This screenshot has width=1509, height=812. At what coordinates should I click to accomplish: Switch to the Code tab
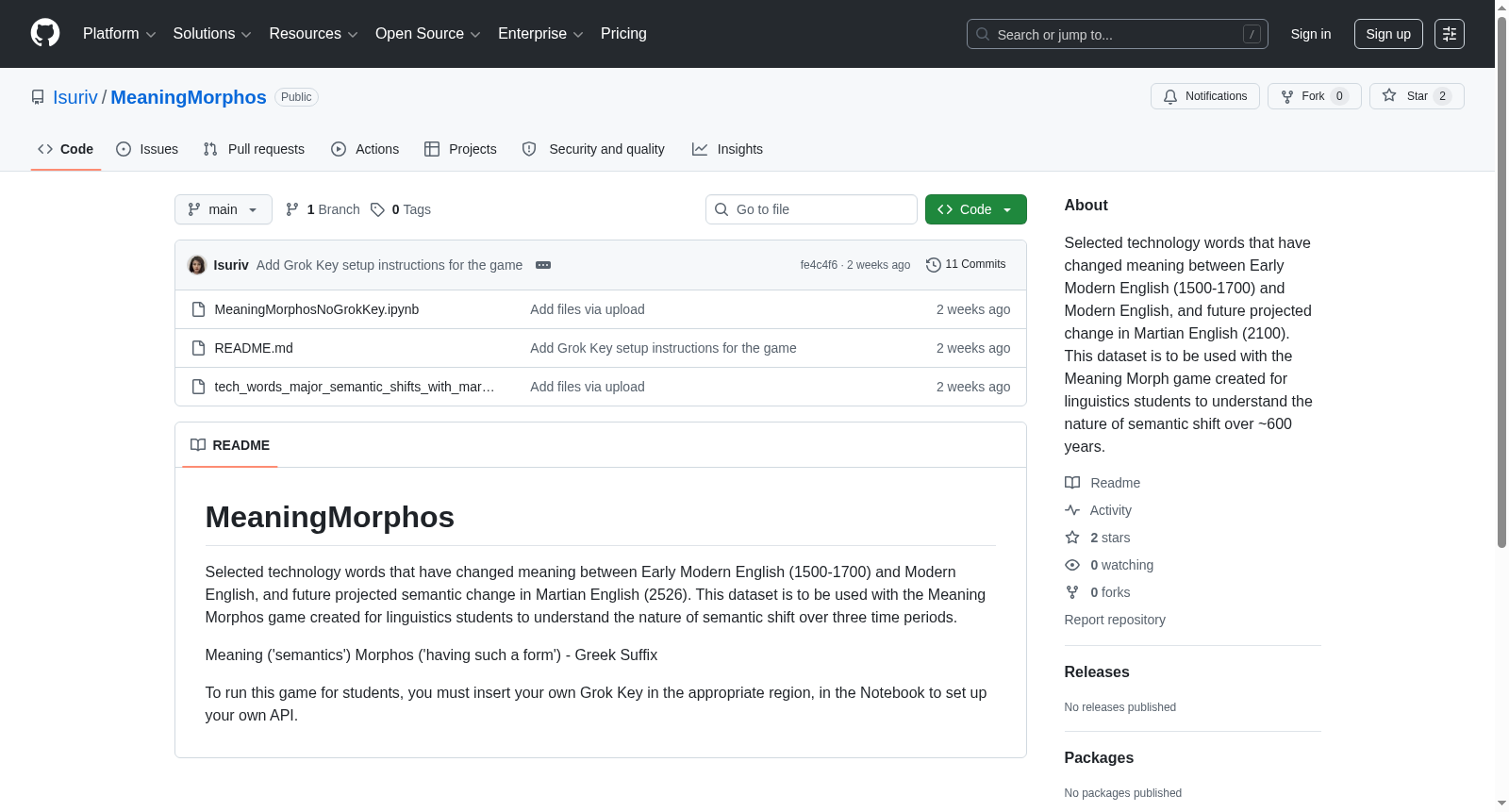click(x=66, y=149)
